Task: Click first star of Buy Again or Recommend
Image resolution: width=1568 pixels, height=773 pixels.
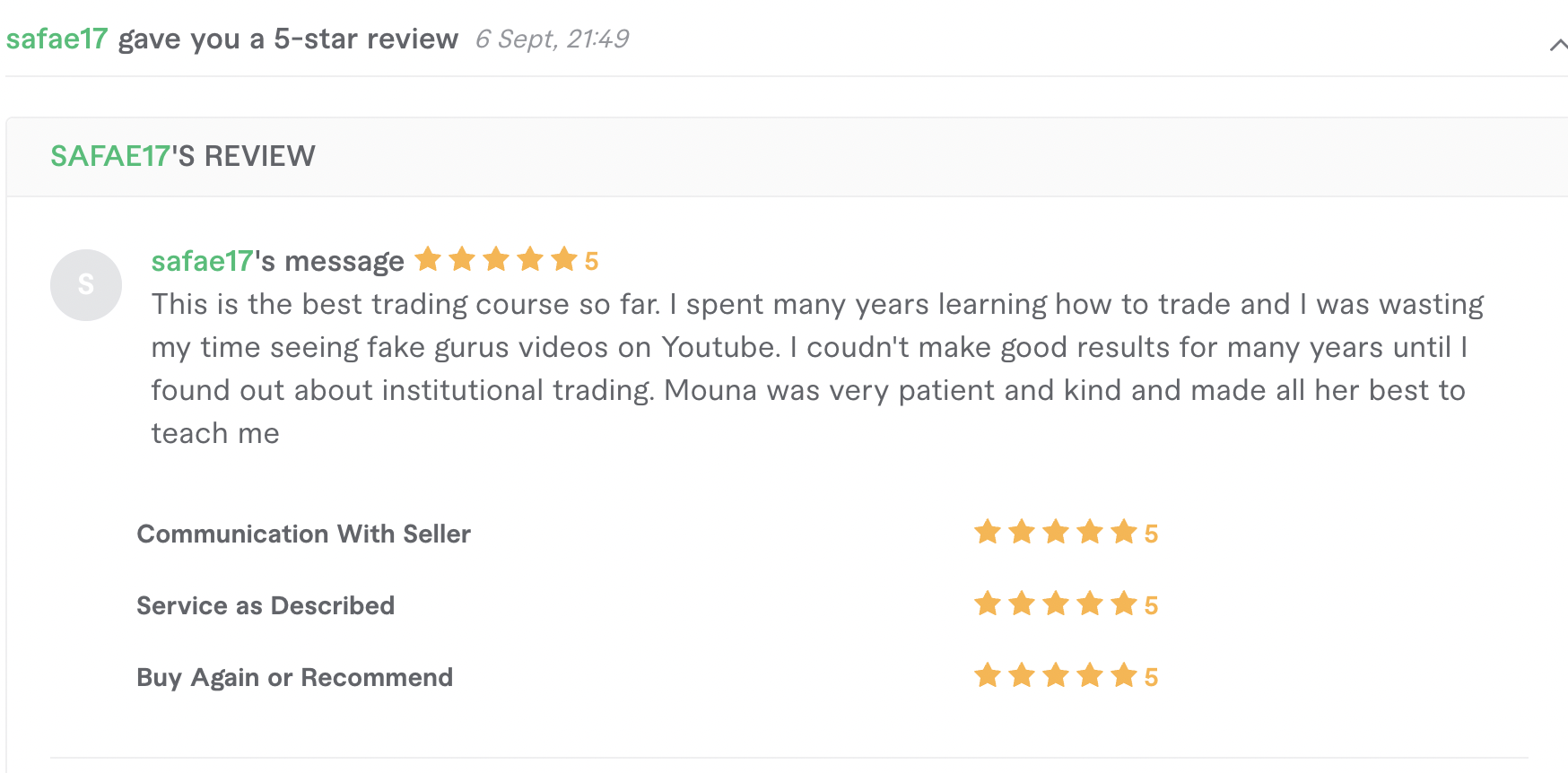Action: (988, 675)
